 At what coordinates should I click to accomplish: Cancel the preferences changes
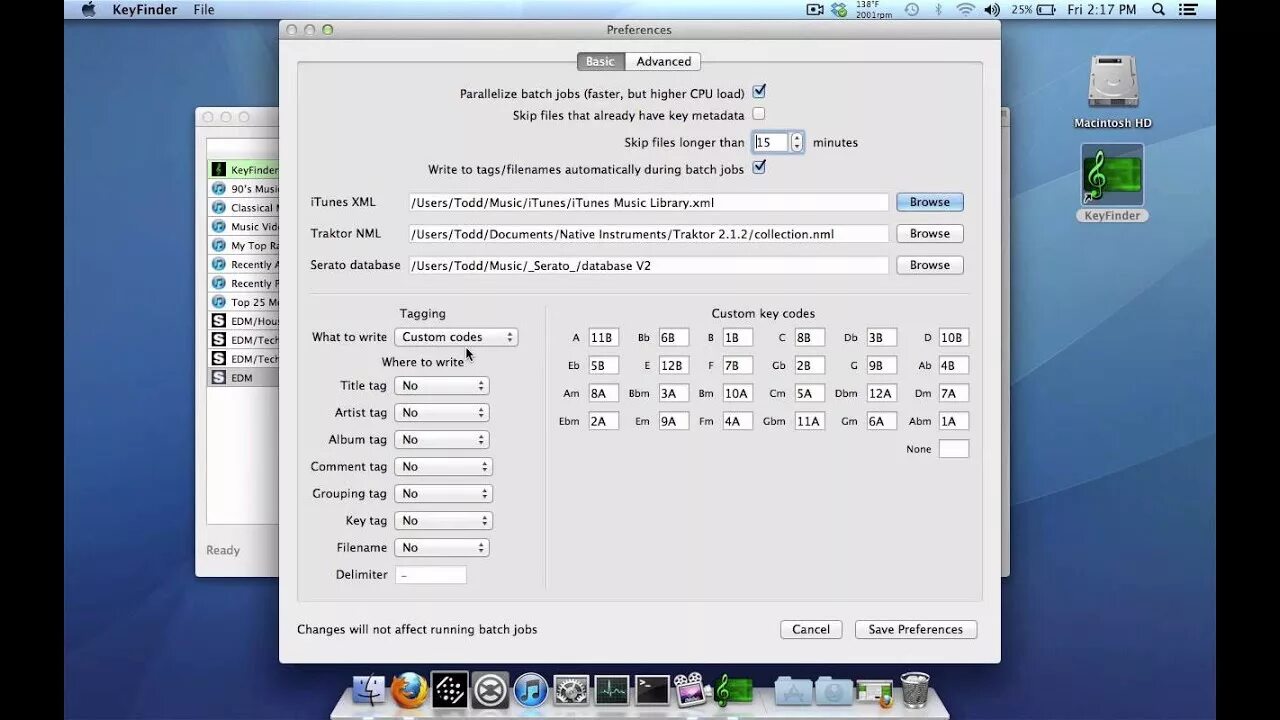(811, 629)
